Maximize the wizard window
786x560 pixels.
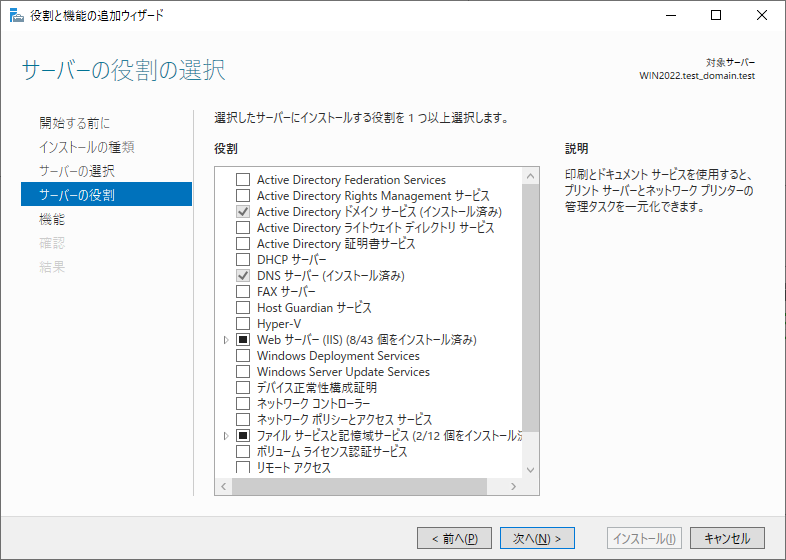click(x=716, y=16)
